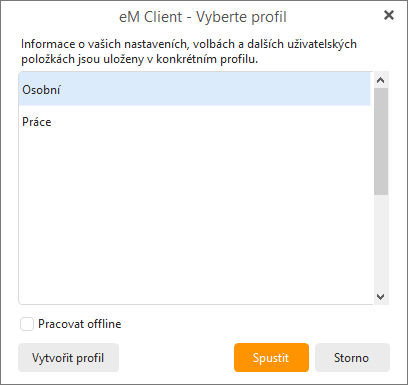Close the Vyberte profil dialog

[x=389, y=15]
